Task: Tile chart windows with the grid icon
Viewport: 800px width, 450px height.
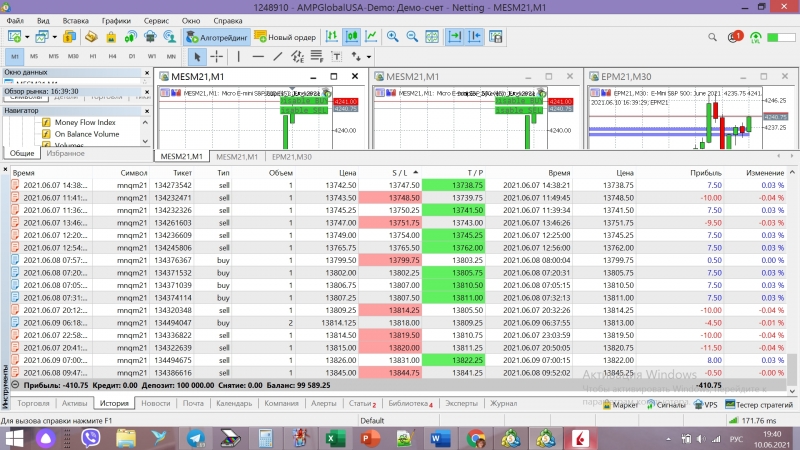Action: 432,37
